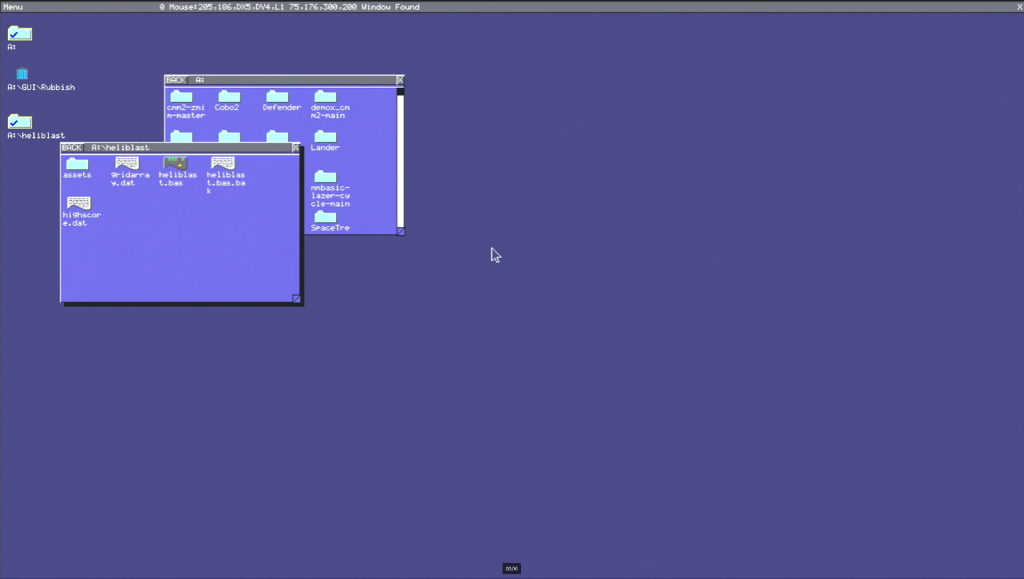Open the assets folder
Viewport: 1024px width, 579px height.
pyautogui.click(x=77, y=163)
